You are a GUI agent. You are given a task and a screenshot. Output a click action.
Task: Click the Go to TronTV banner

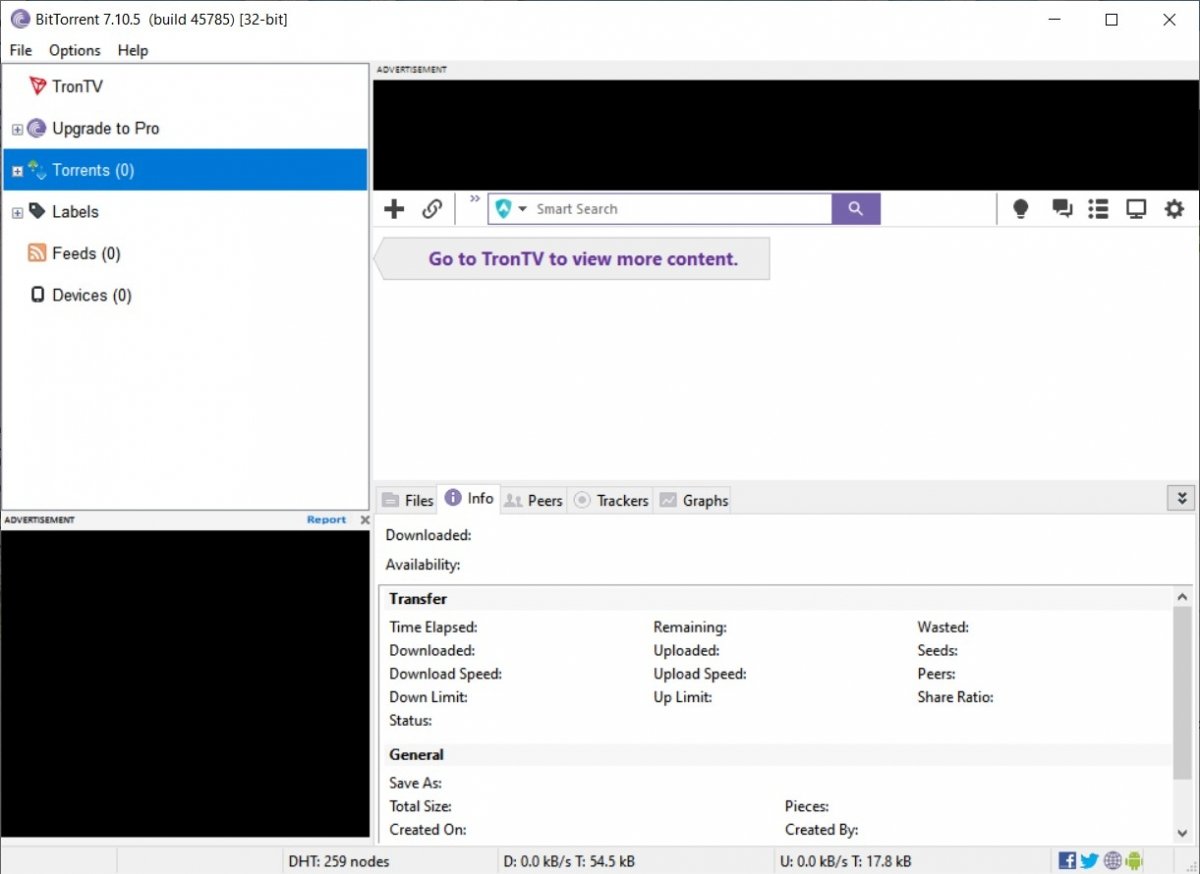click(572, 259)
